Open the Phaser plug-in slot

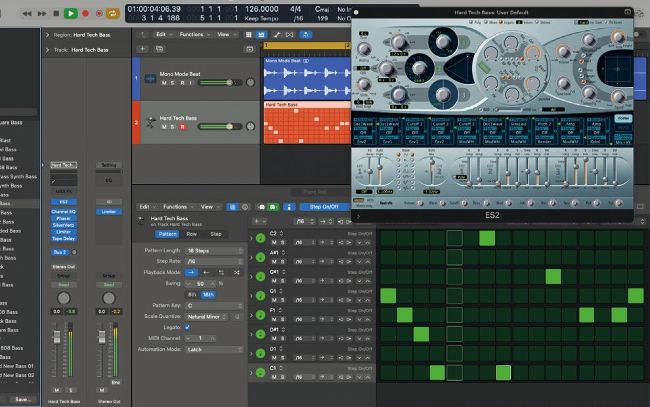(64, 218)
